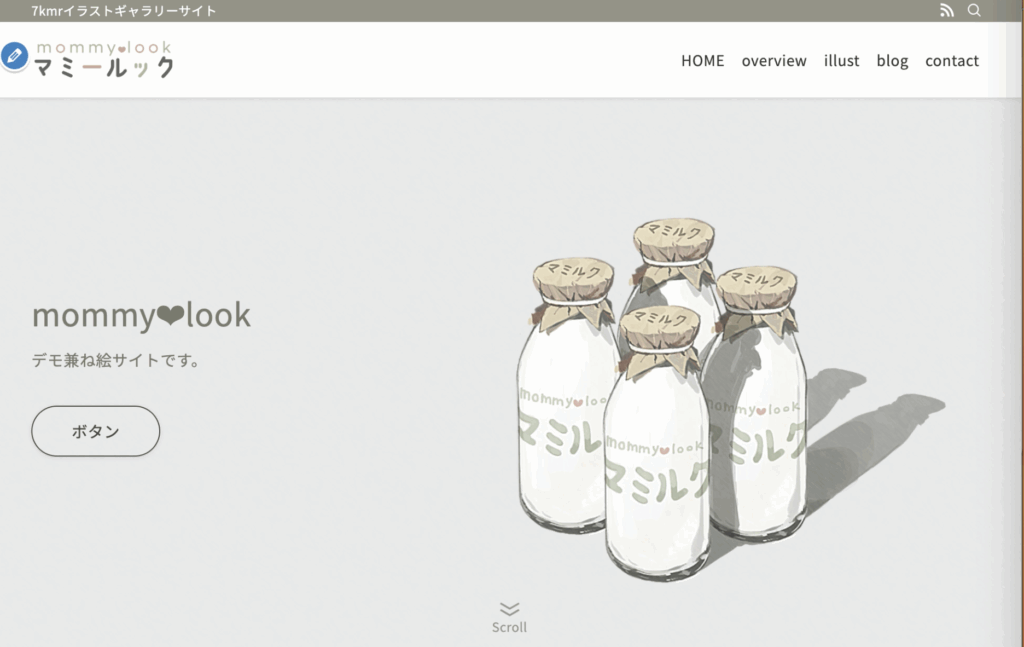This screenshot has height=647, width=1024.
Task: Click the mommy look hero heading
Action: [141, 315]
